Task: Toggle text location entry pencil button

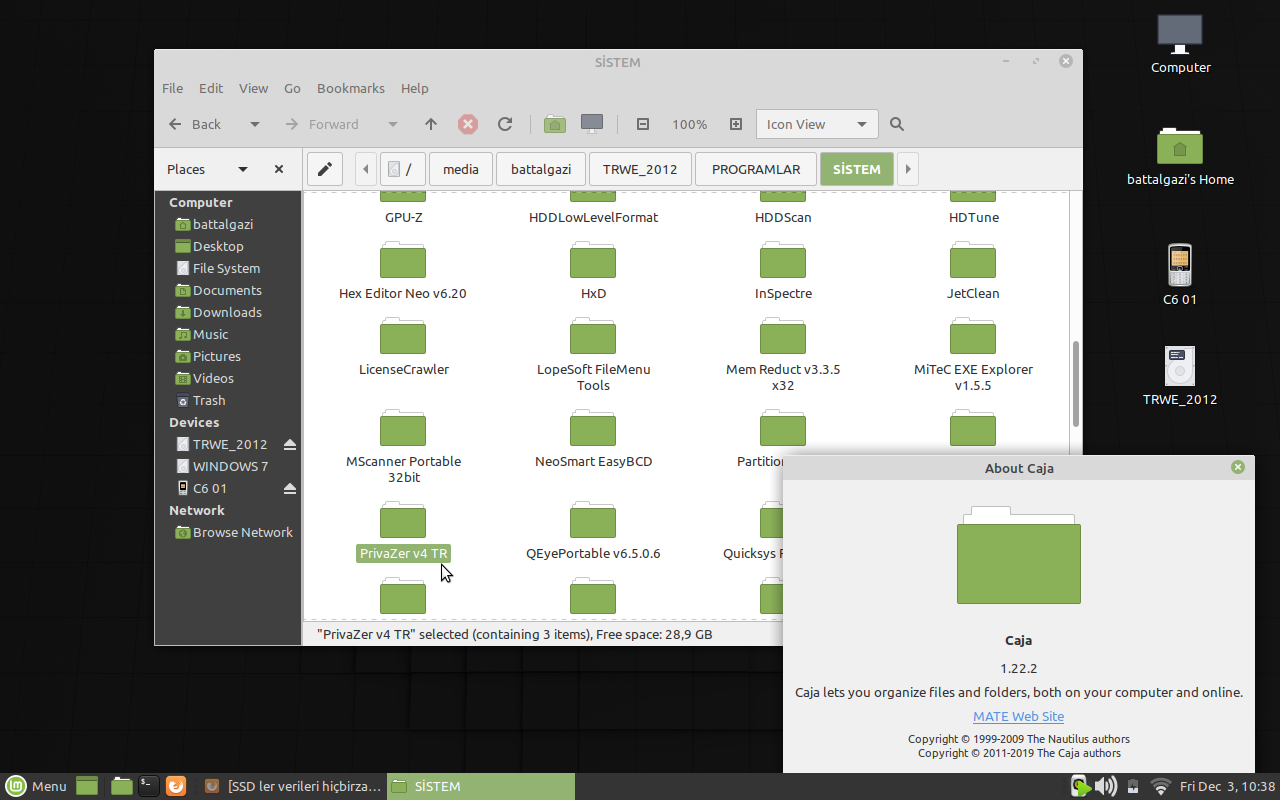Action: pos(325,169)
